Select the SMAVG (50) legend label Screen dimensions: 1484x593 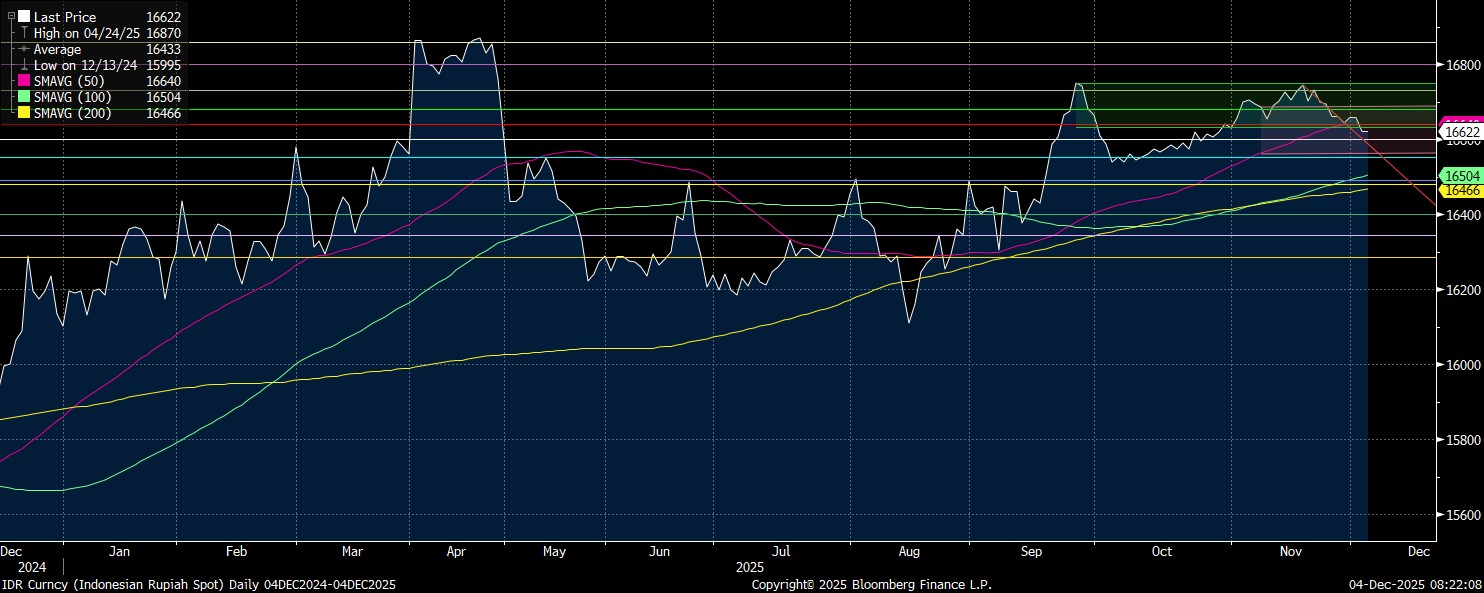tap(72, 81)
